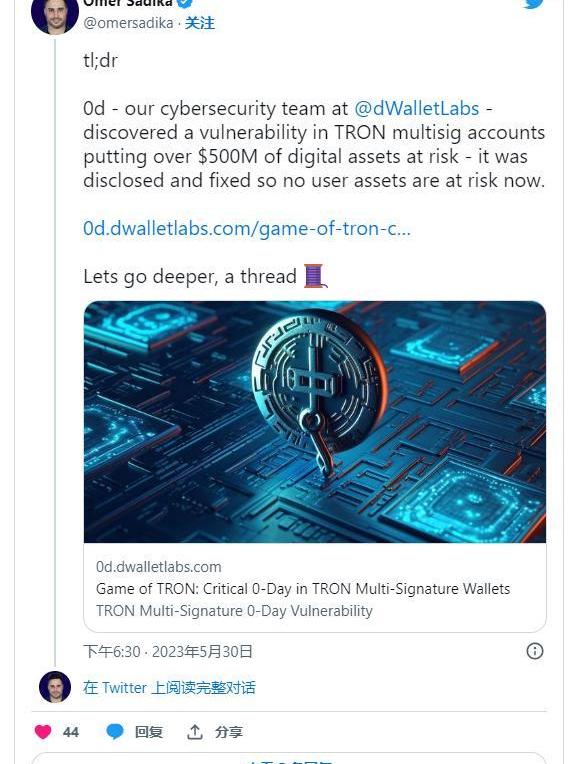Click the small avatar near read full conversation

tap(55, 687)
